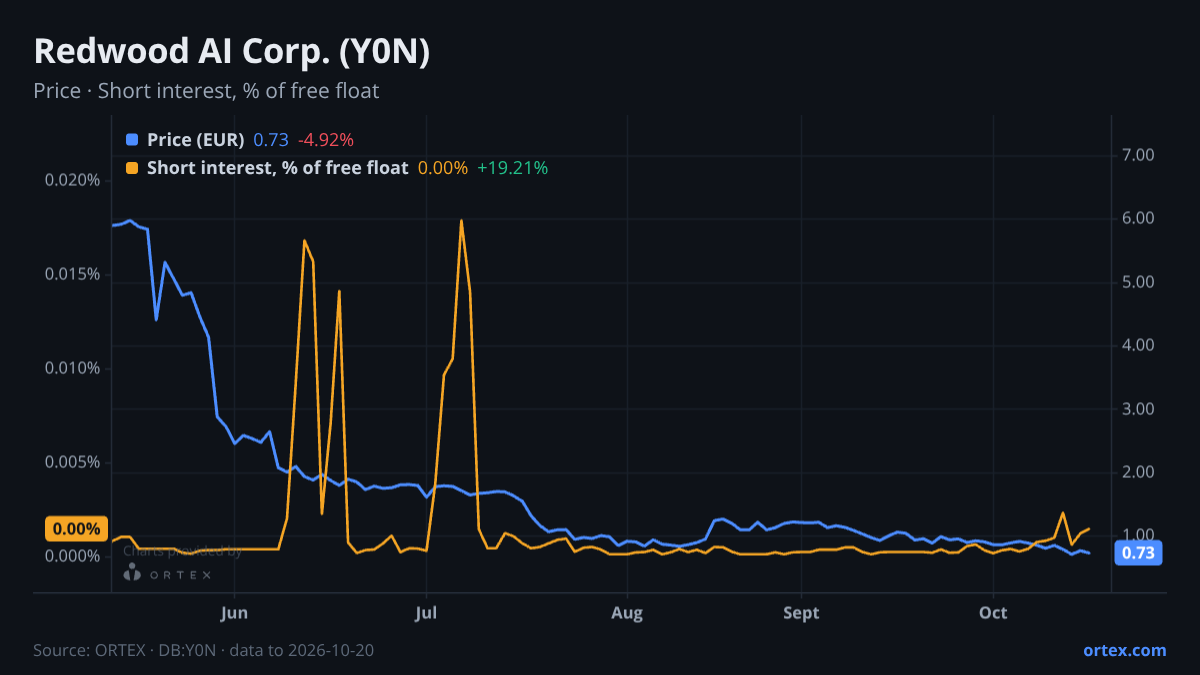This screenshot has width=1200, height=675.
Task: Click the 4.00 right axis label
Action: (1139, 345)
